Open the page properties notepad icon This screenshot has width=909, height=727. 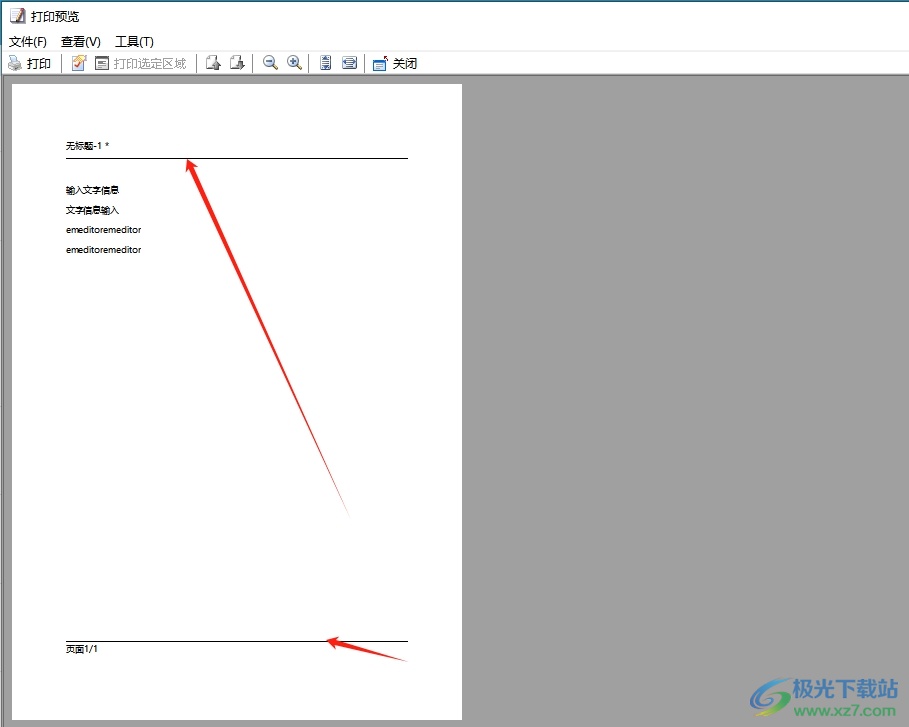pyautogui.click(x=79, y=63)
